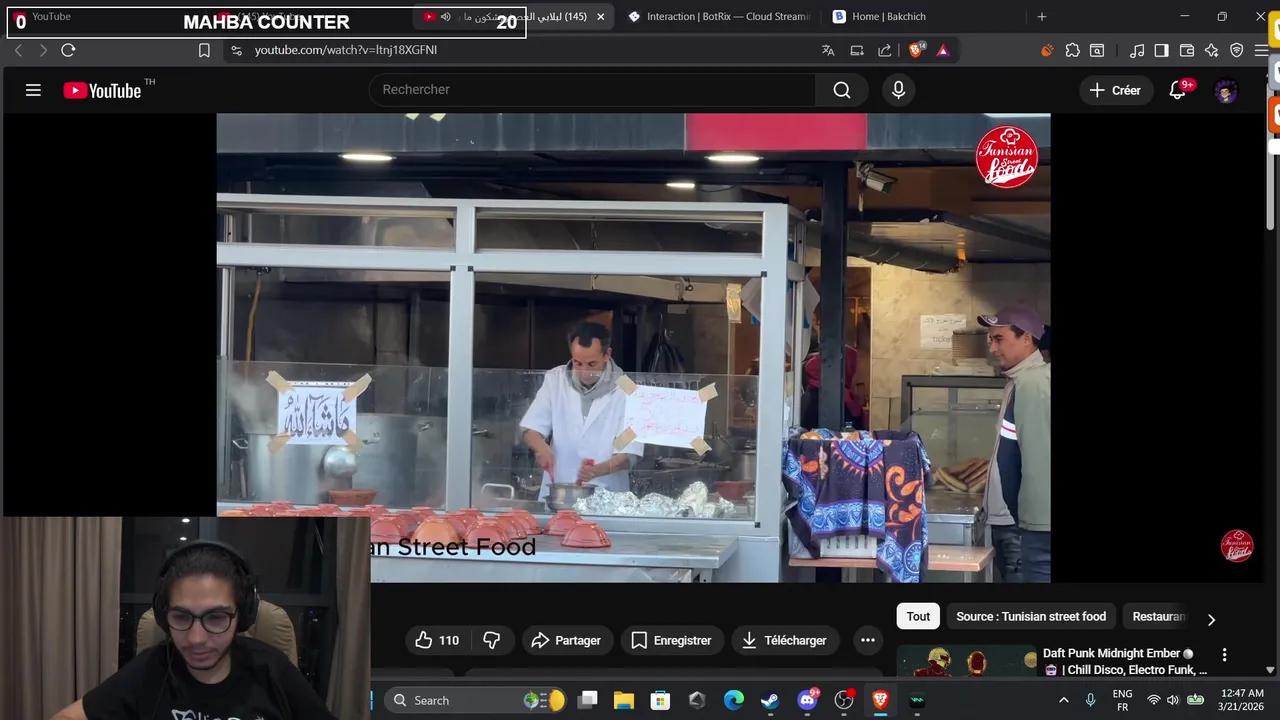Click the page scrollbar down arrow

(1271, 670)
